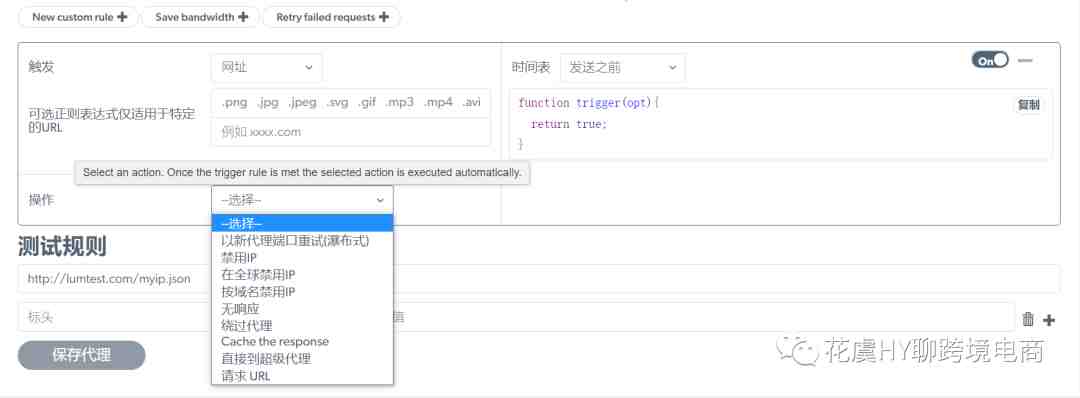Add the Save bandwidth preset rule

coord(200,17)
